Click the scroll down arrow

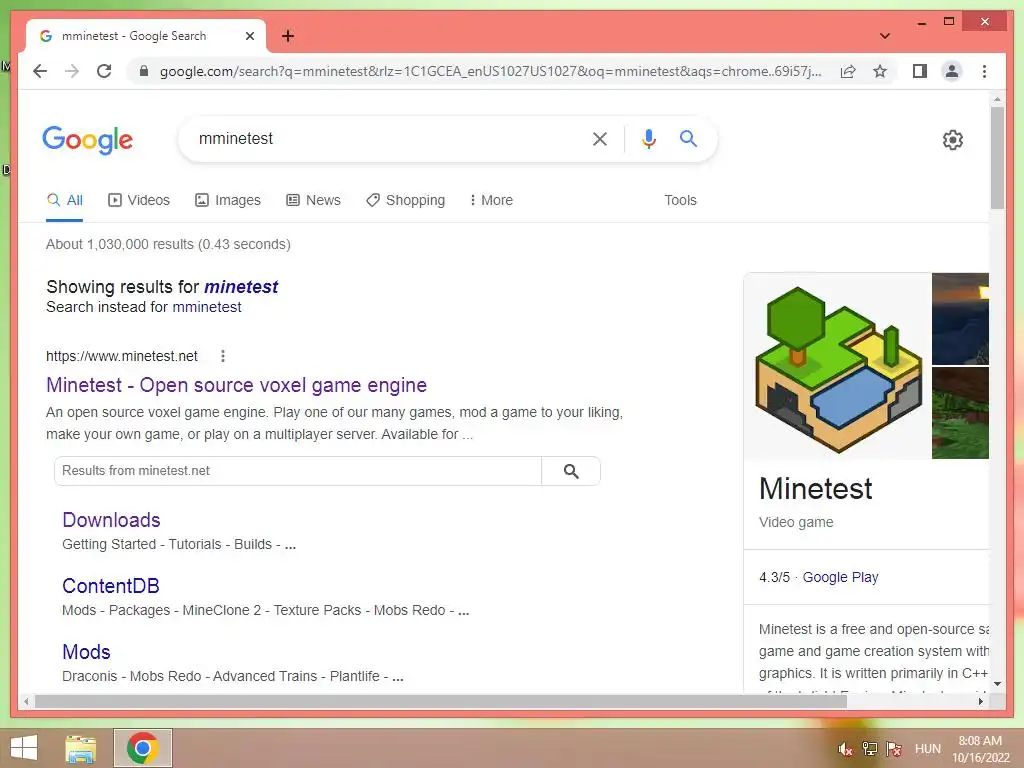(x=997, y=684)
